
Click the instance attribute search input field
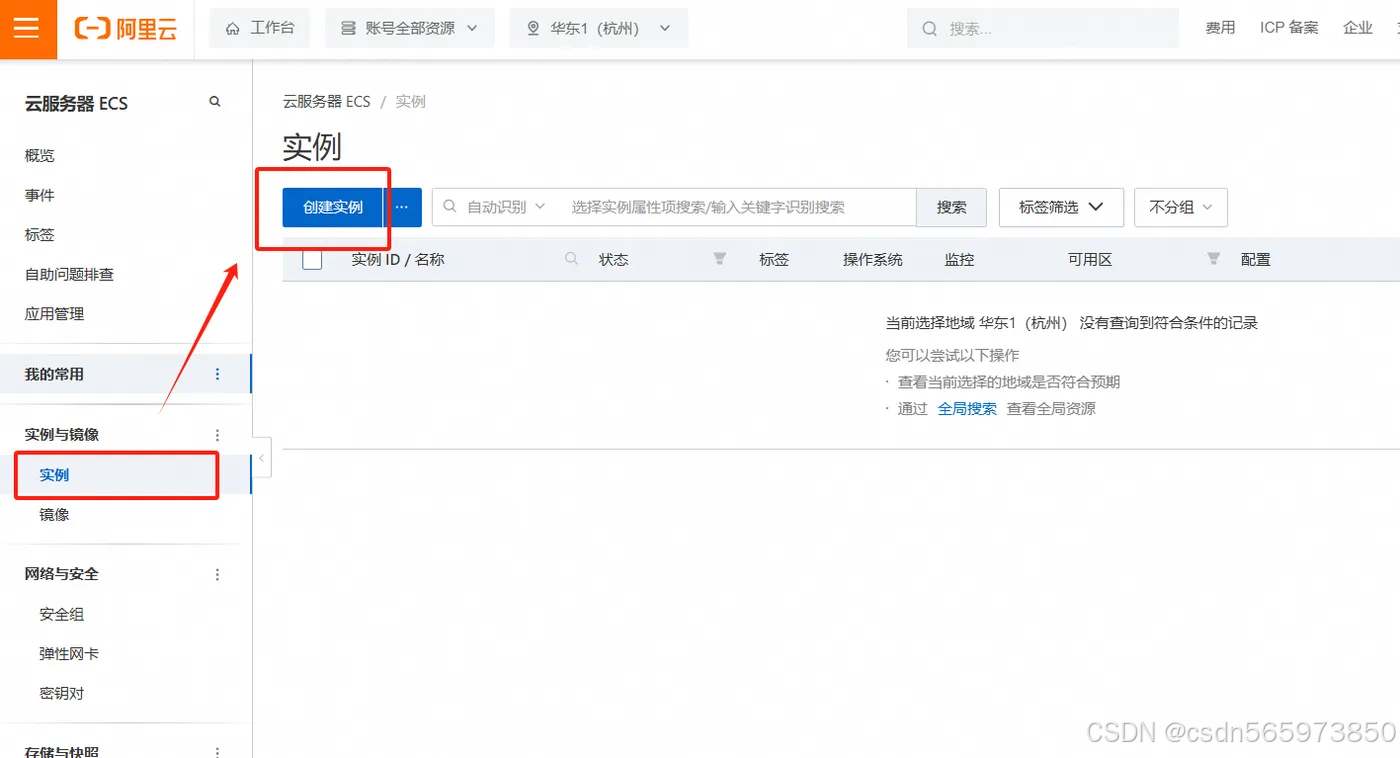click(738, 207)
